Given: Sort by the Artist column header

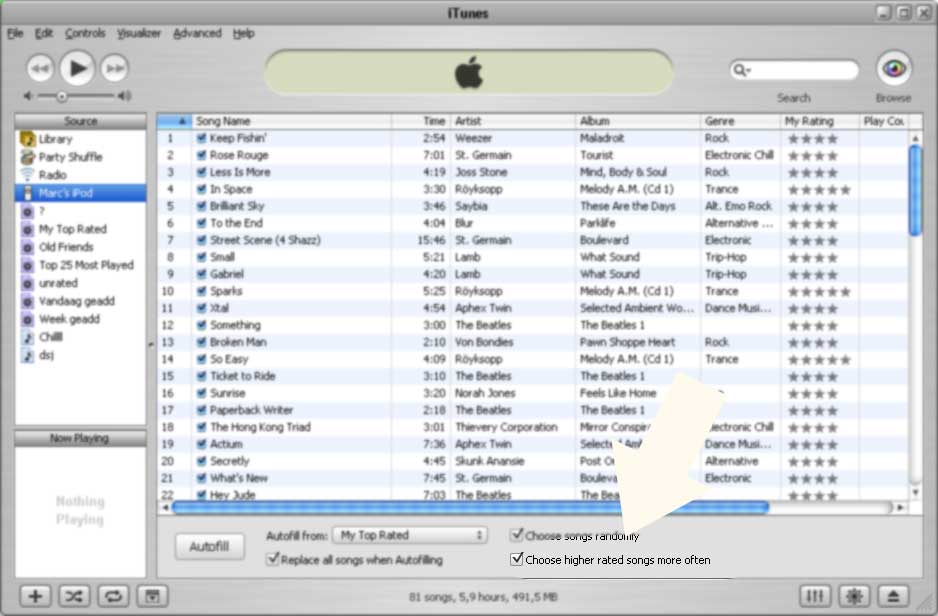Looking at the screenshot, I should click(x=513, y=121).
